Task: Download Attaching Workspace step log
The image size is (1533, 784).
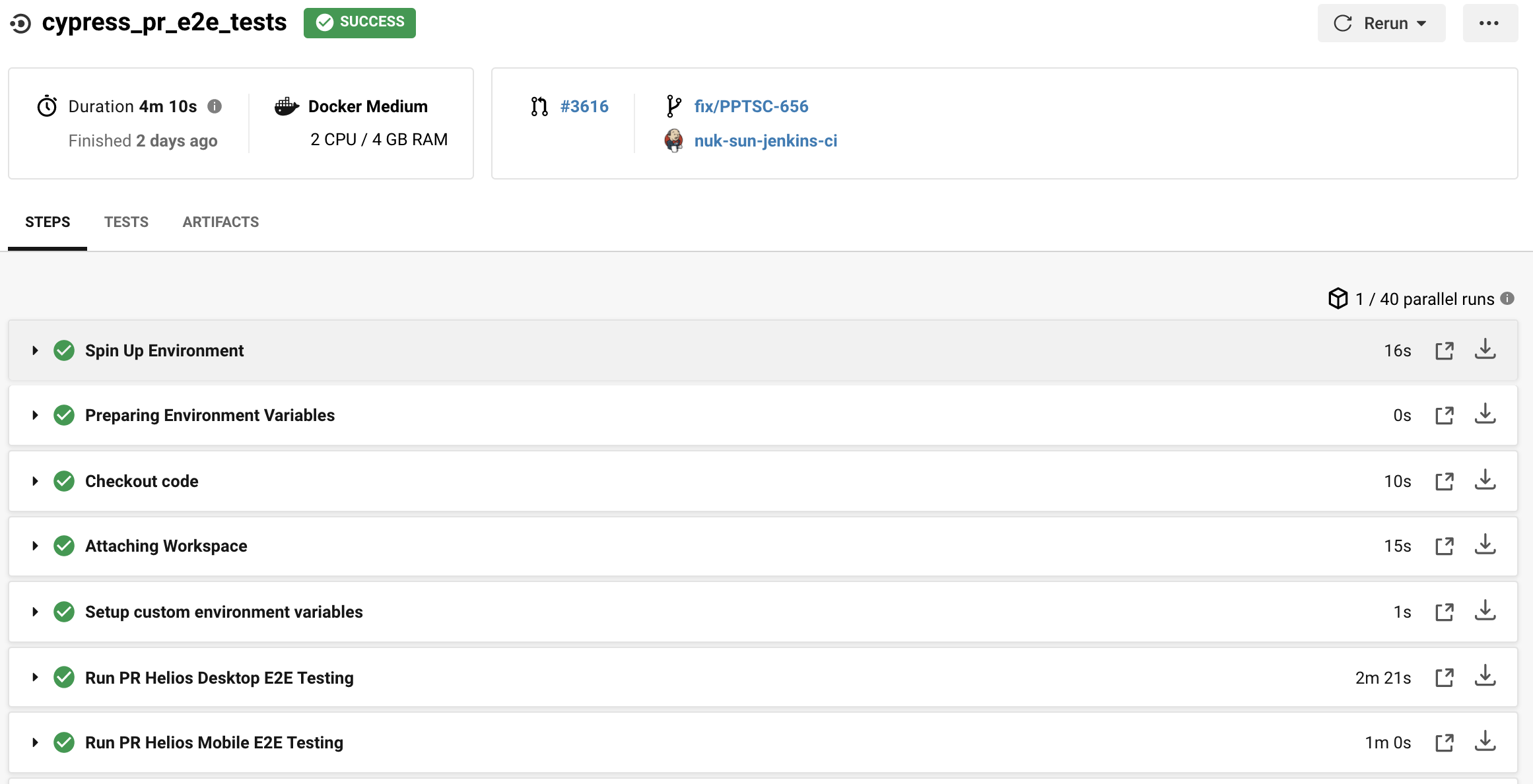Action: click(1485, 545)
